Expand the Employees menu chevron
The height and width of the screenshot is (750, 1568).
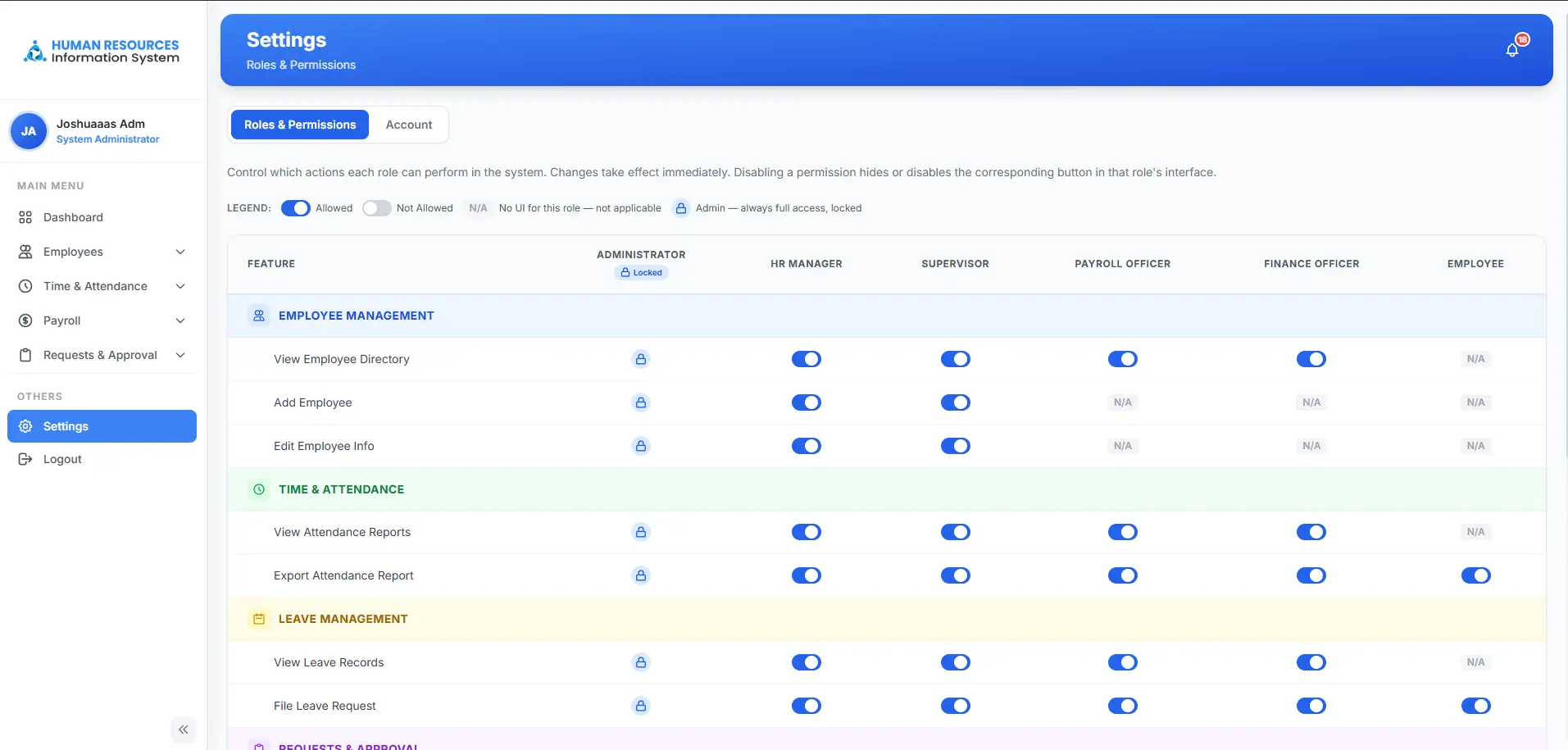pyautogui.click(x=180, y=252)
